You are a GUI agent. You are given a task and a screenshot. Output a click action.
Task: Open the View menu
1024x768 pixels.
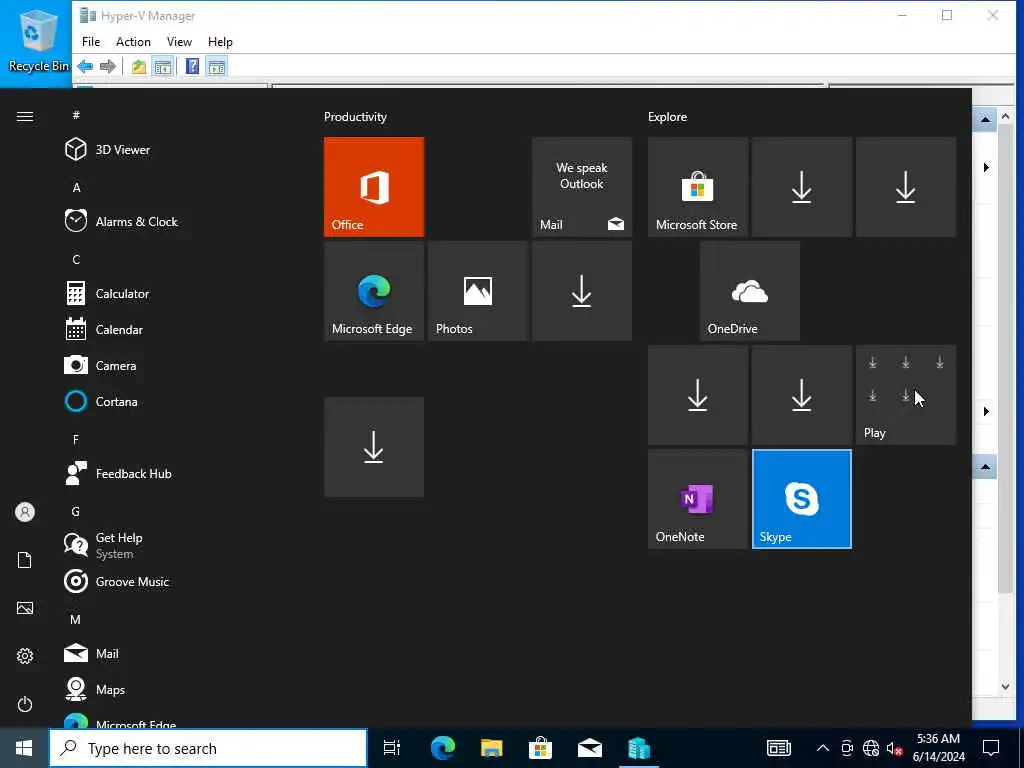click(x=179, y=42)
